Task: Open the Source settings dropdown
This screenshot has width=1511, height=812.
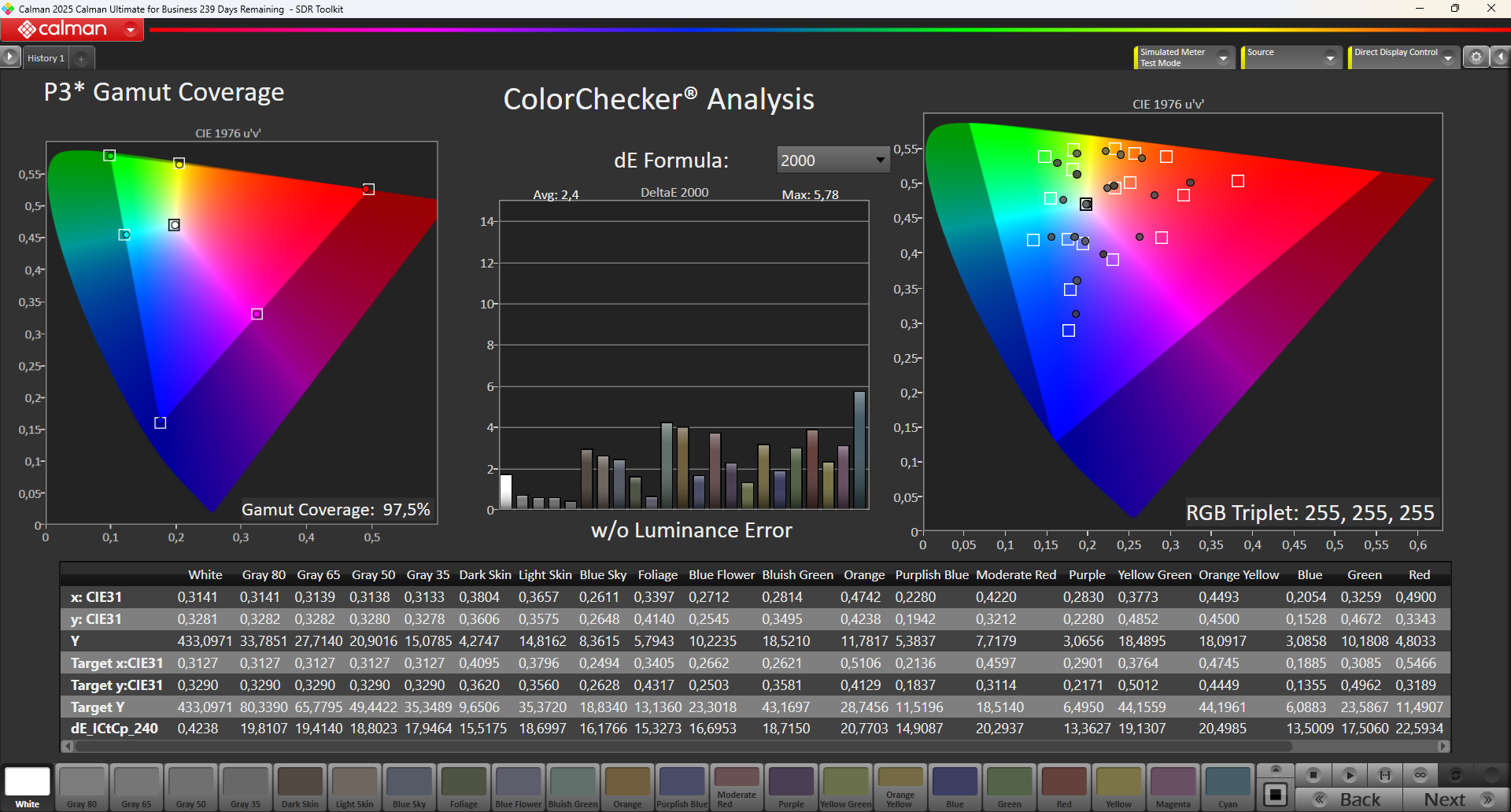Action: (x=1291, y=57)
